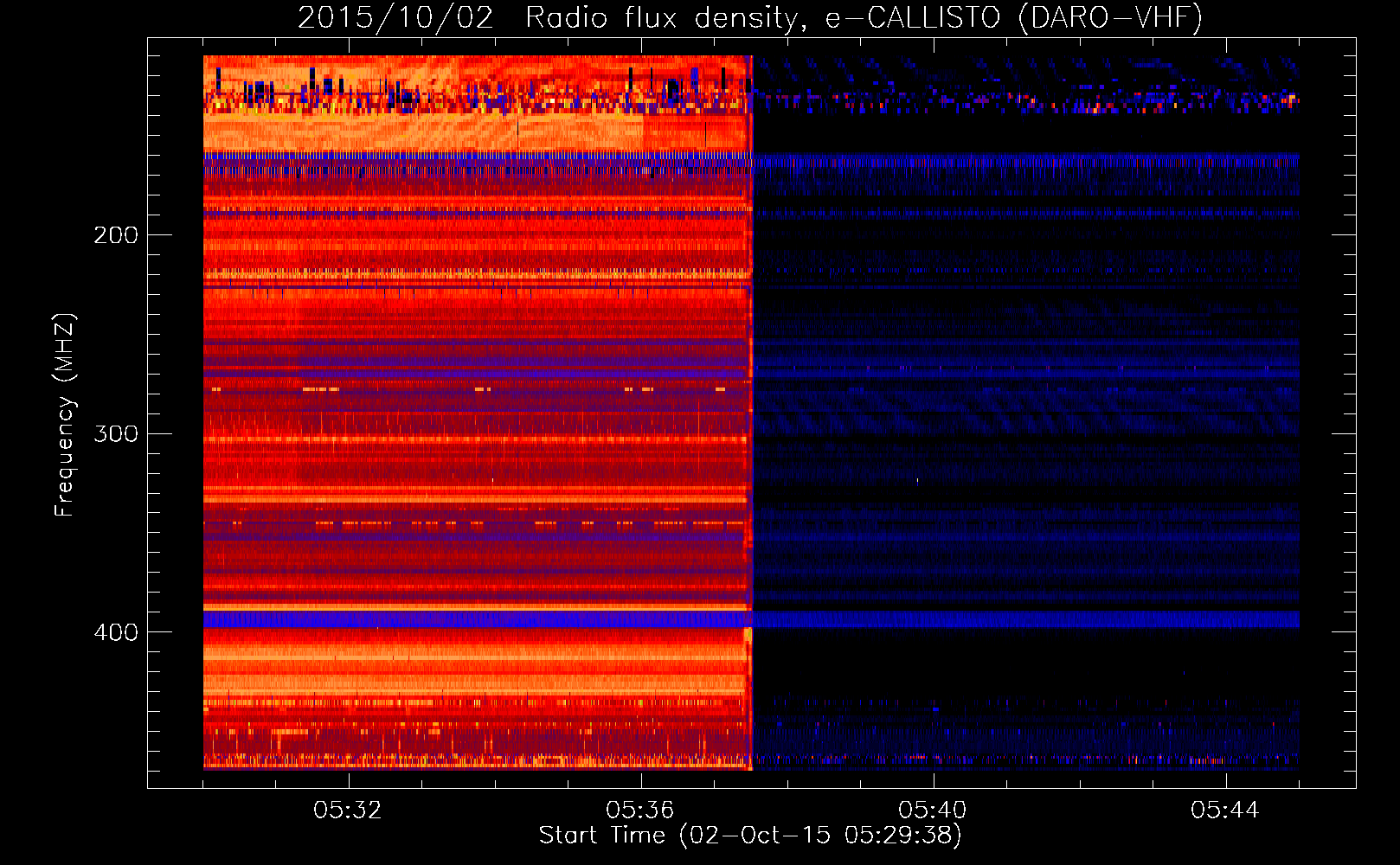Click the plot title "Radio flux density, e-CALLISTO (DARO-VHF)"
This screenshot has height=865, width=1400.
click(x=864, y=18)
